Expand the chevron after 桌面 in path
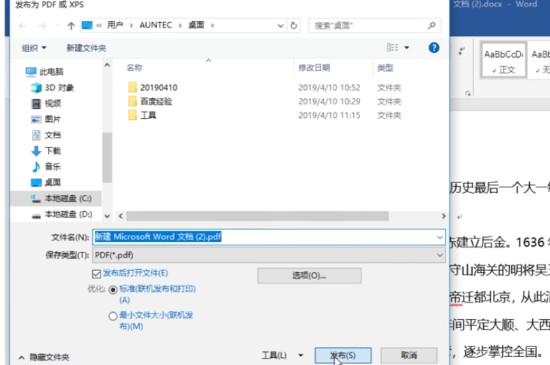550x365 pixels. 212,25
